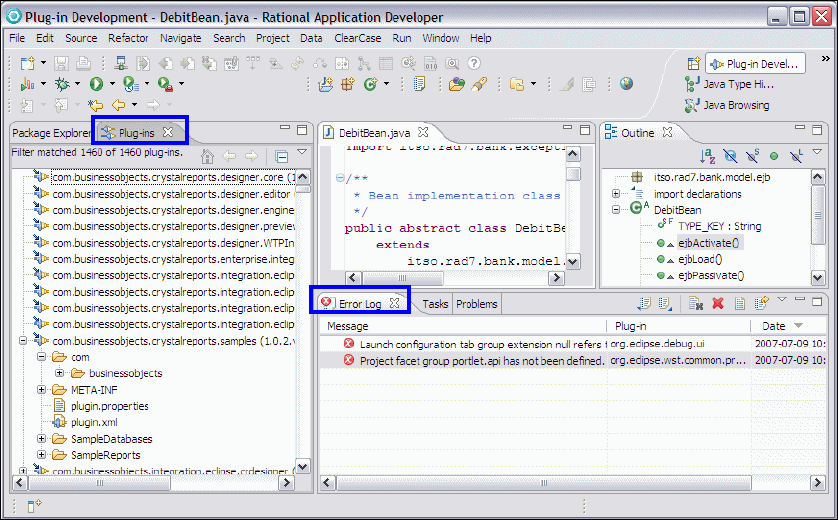
Task: Switch to the Problems tab
Action: 476,304
